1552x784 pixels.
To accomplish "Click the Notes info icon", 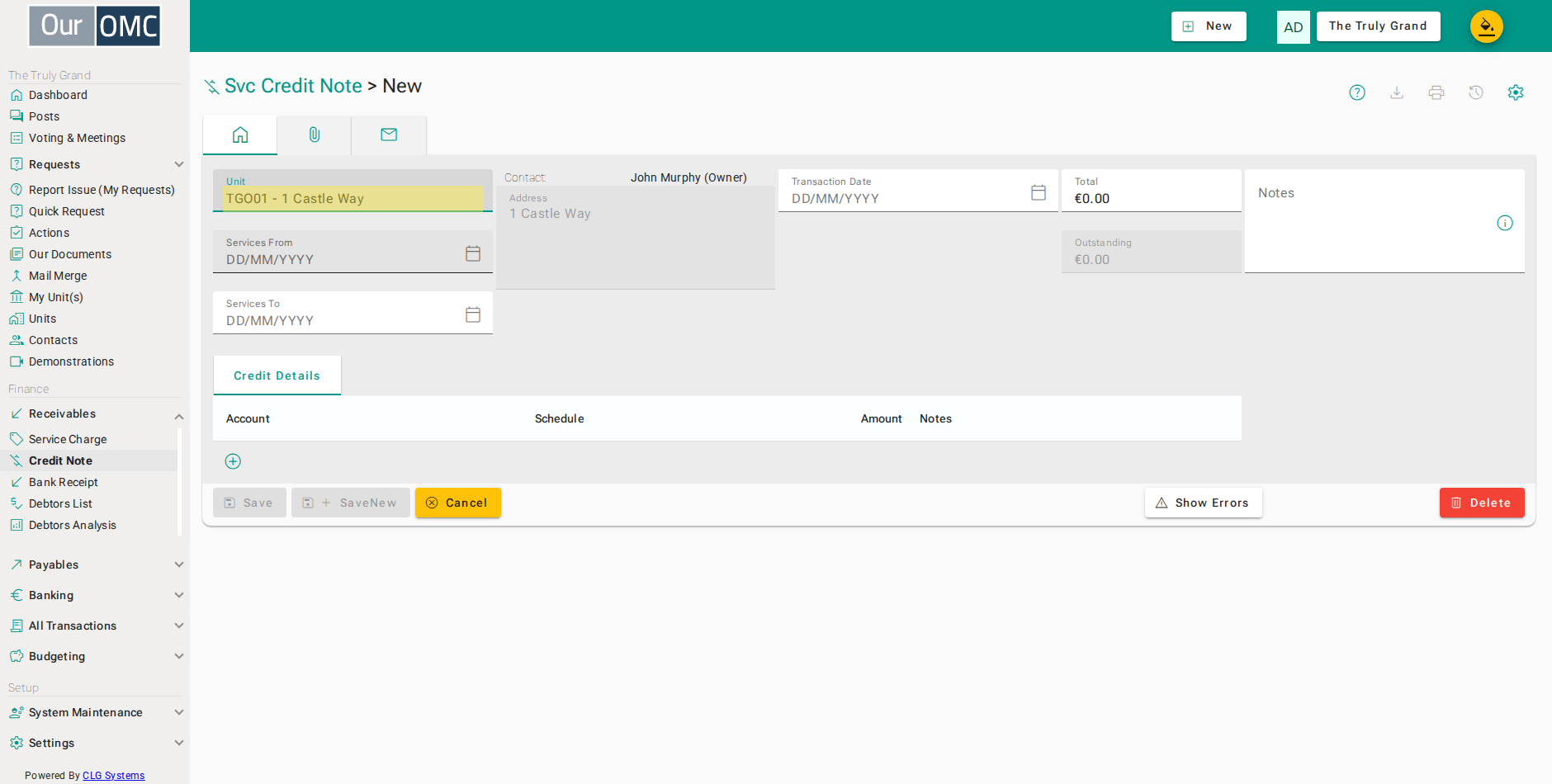I will pyautogui.click(x=1505, y=223).
